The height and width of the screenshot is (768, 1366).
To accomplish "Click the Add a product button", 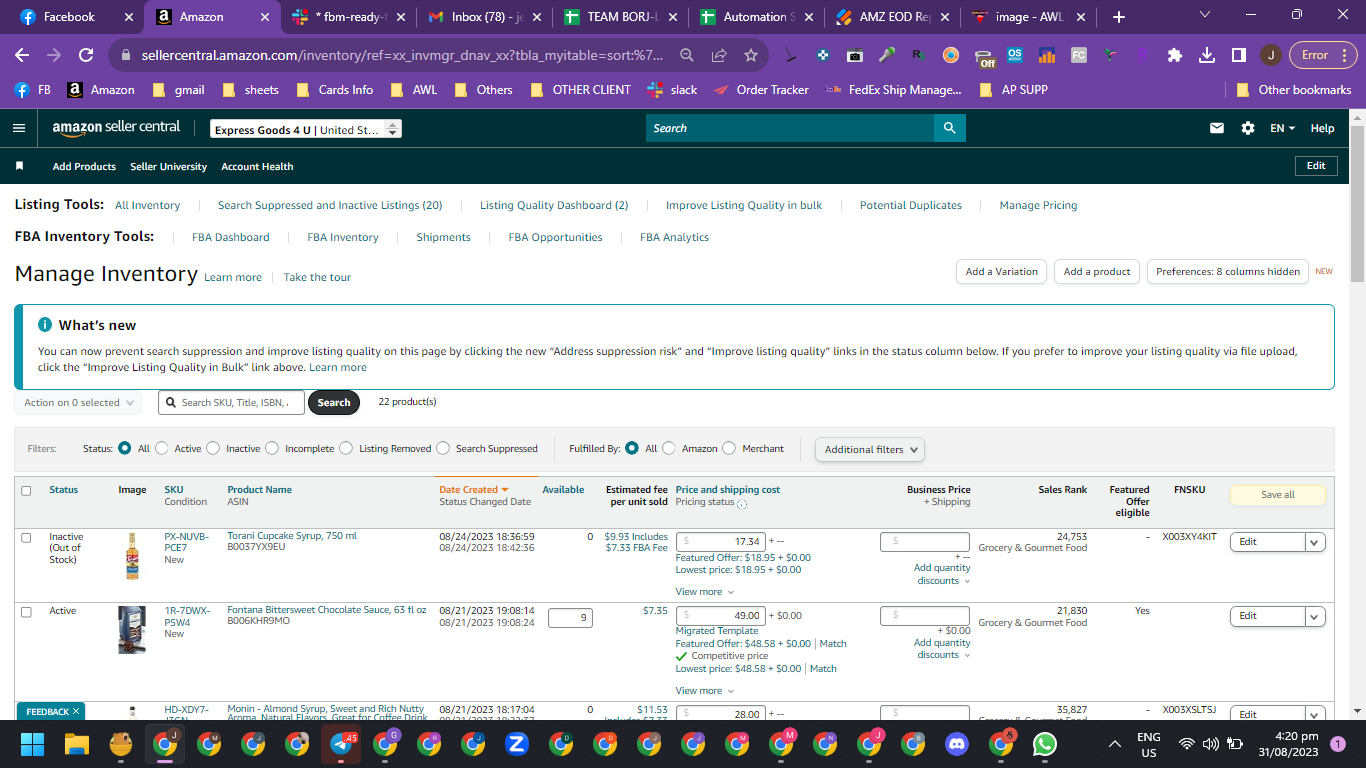I will tap(1097, 272).
